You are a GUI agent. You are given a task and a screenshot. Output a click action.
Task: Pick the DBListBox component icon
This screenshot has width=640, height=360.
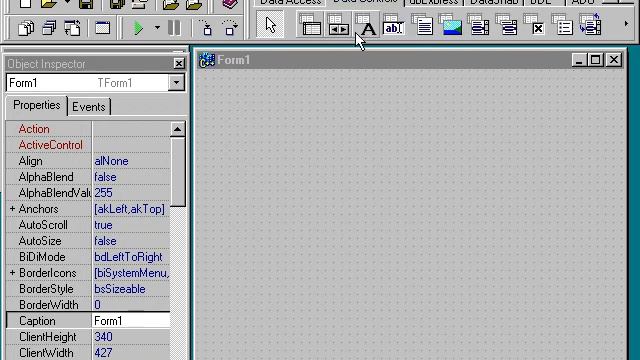(x=479, y=24)
